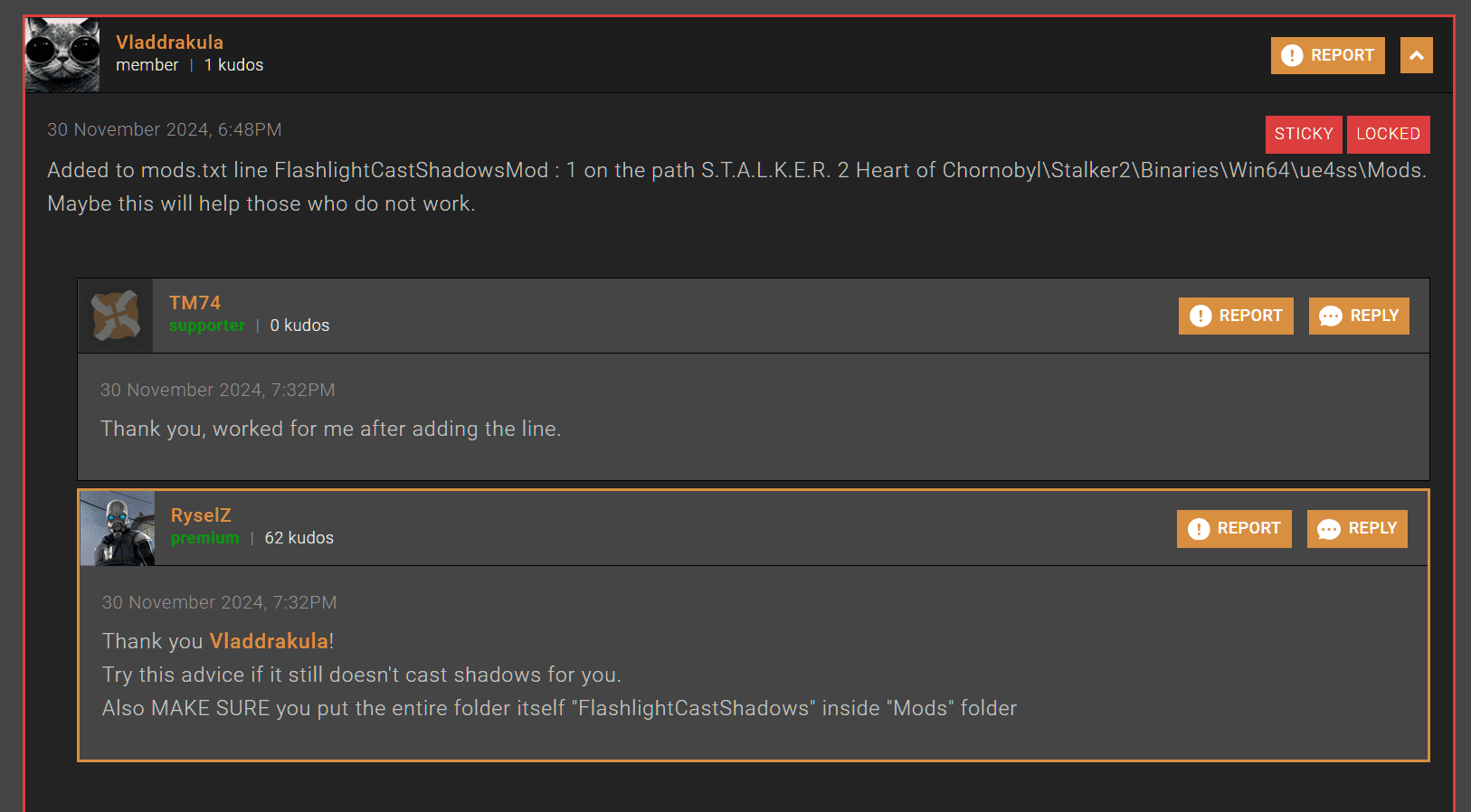Image resolution: width=1471 pixels, height=812 pixels.
Task: Follow the Vladdrakula mention in RyselZ's reply
Action: click(269, 641)
